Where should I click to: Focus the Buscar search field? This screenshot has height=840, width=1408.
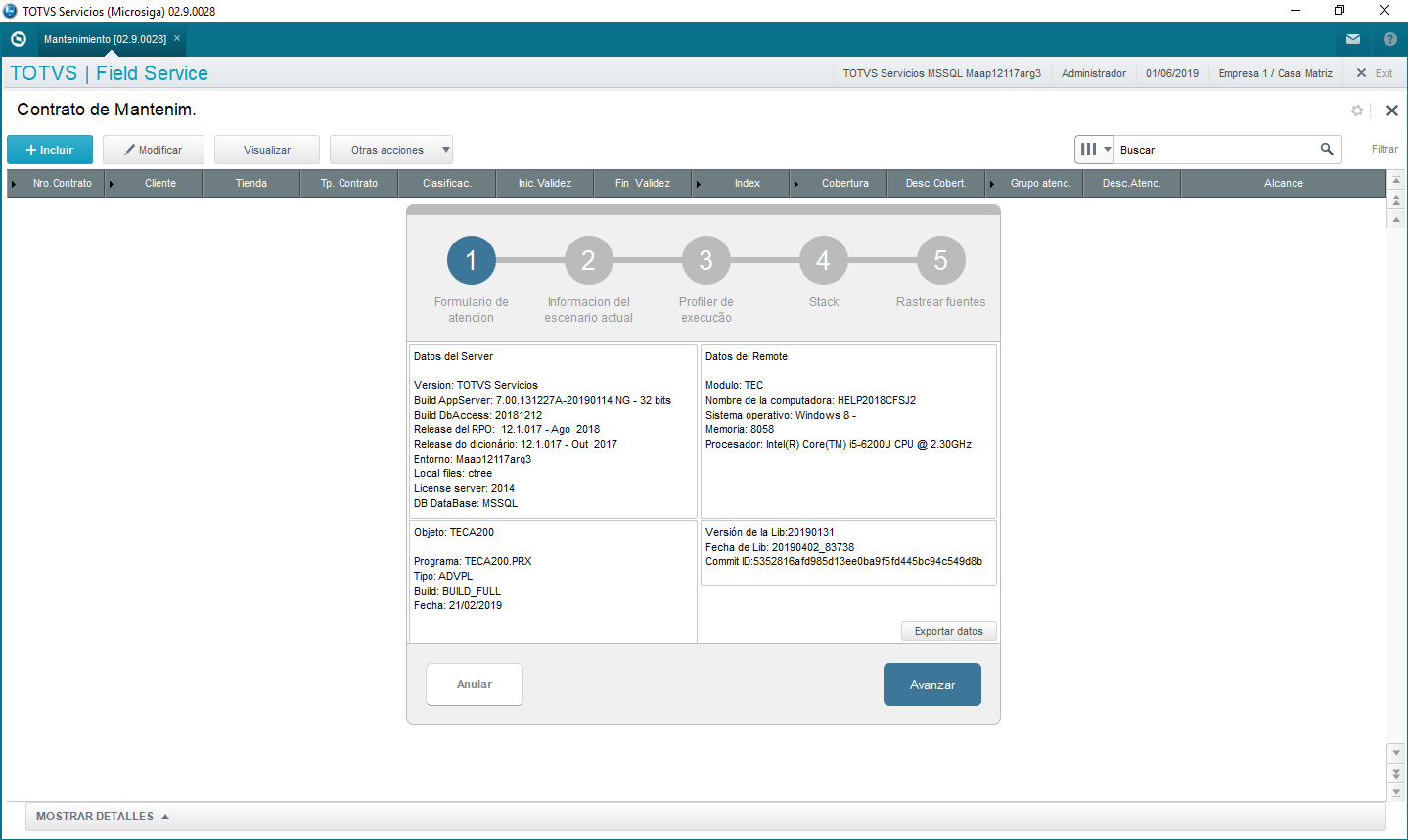1216,150
